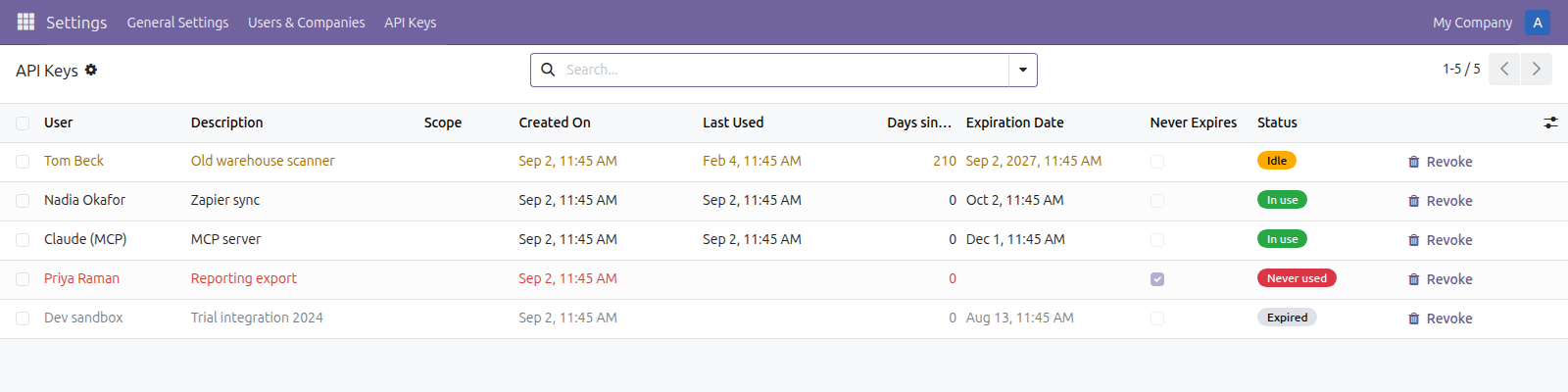Open Tom Beck user cell
This screenshot has width=1568, height=392.
click(73, 161)
